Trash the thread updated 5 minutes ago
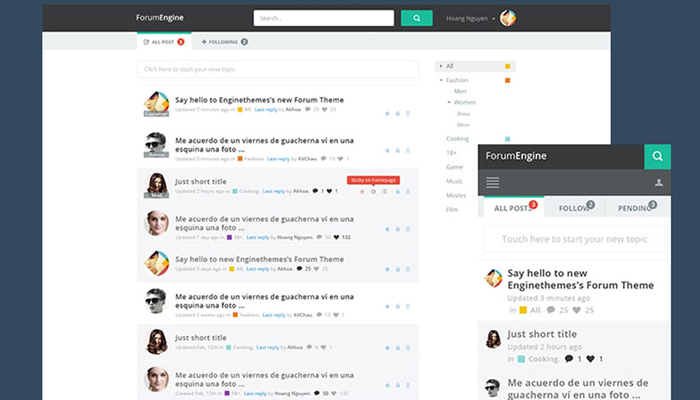700x400 pixels. tap(408, 150)
